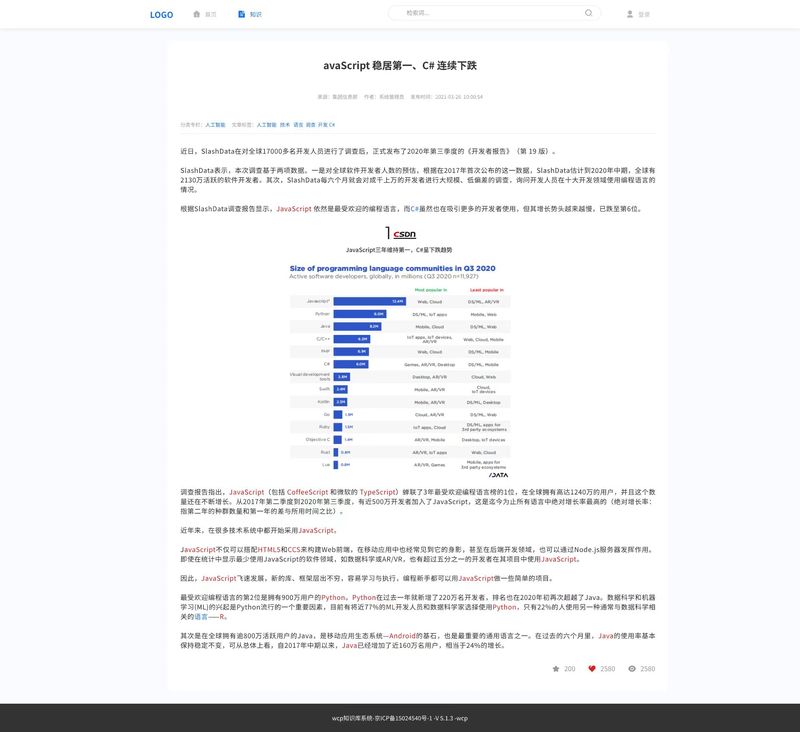Click the 登录 login link
800x732 pixels.
tap(644, 15)
